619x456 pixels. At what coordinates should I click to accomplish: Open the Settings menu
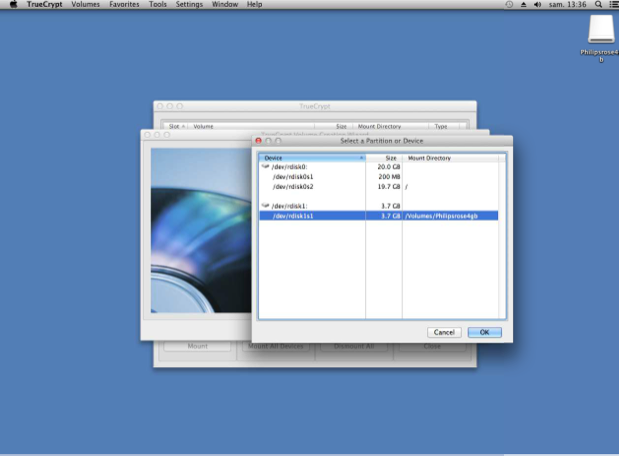click(x=189, y=4)
